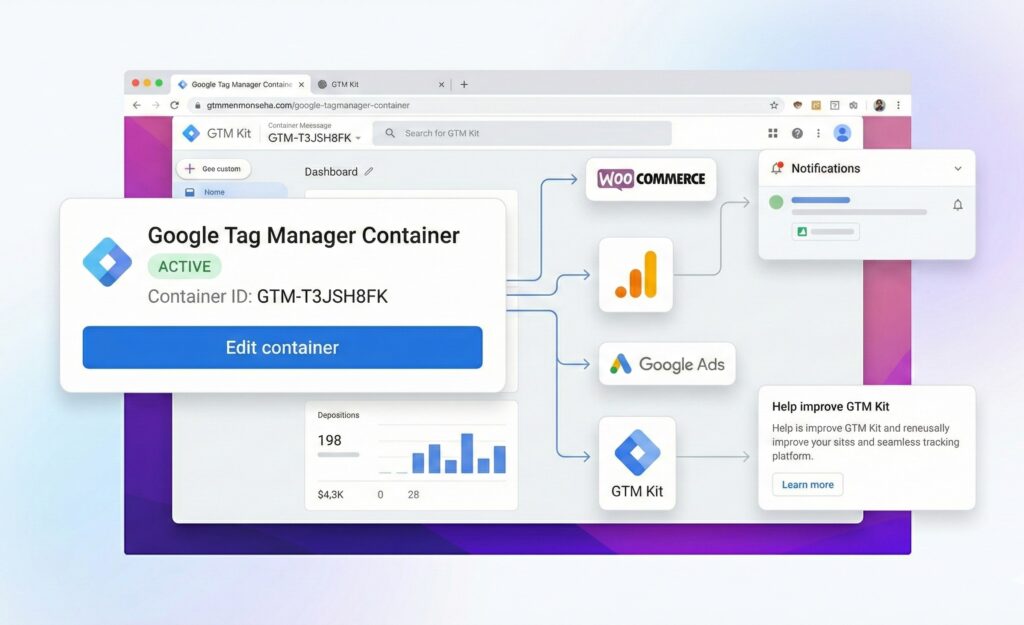Open Learn more in Help improve GTM Kit
1024x625 pixels.
[807, 484]
